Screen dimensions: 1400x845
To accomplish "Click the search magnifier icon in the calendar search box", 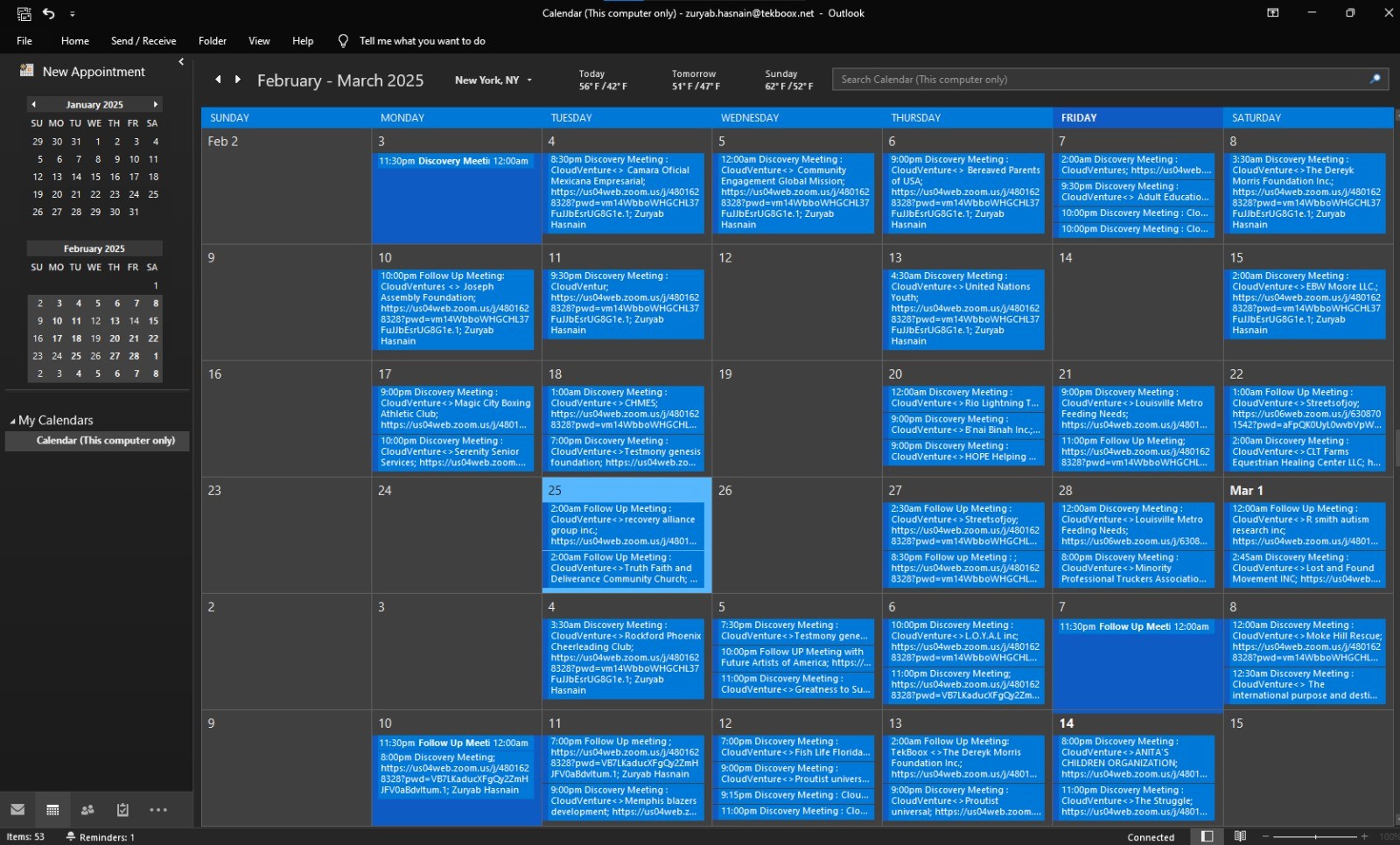I will (1375, 79).
